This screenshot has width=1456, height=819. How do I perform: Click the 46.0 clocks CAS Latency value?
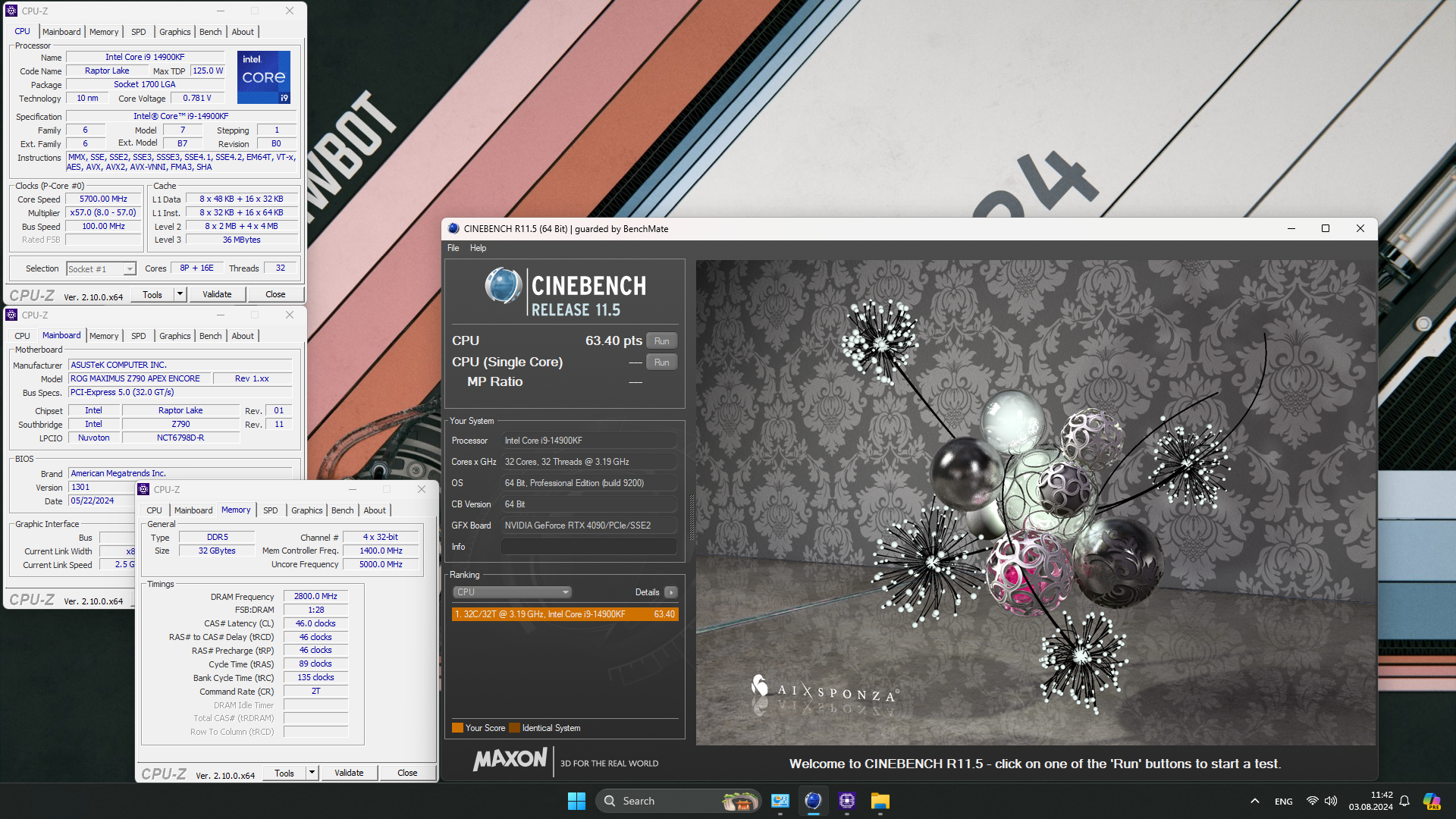pyautogui.click(x=315, y=623)
